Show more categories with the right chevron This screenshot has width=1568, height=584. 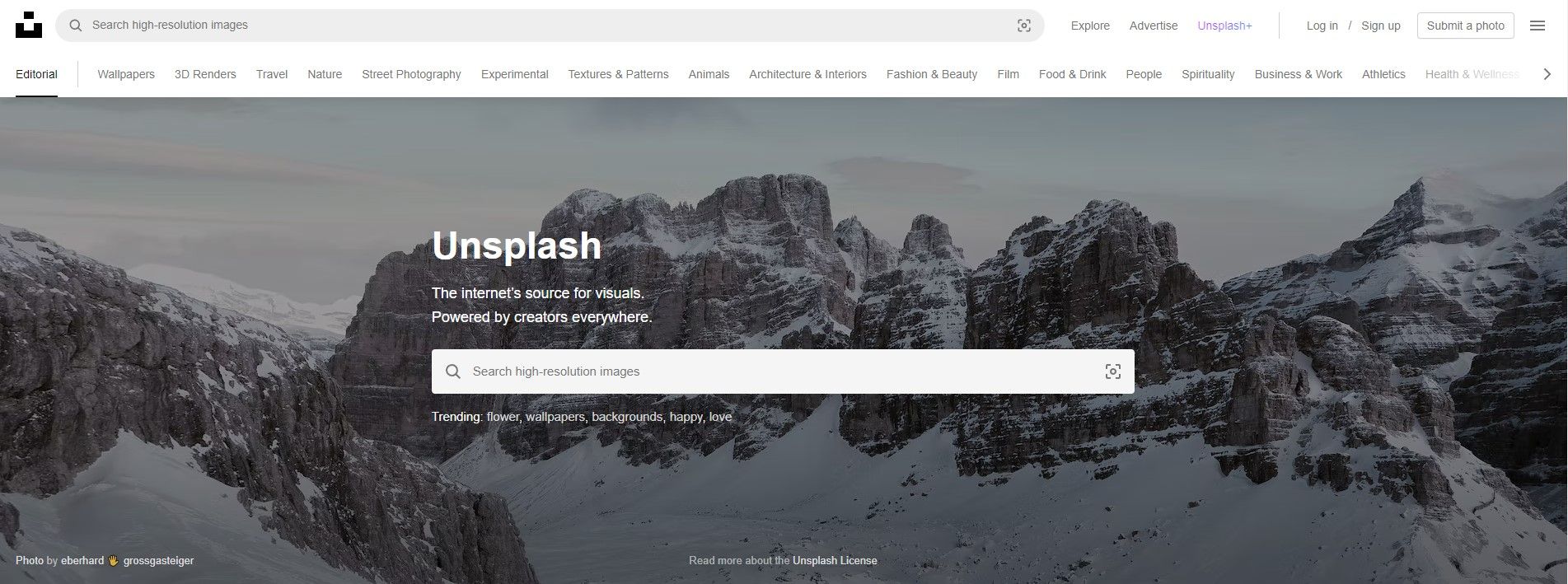tap(1547, 74)
